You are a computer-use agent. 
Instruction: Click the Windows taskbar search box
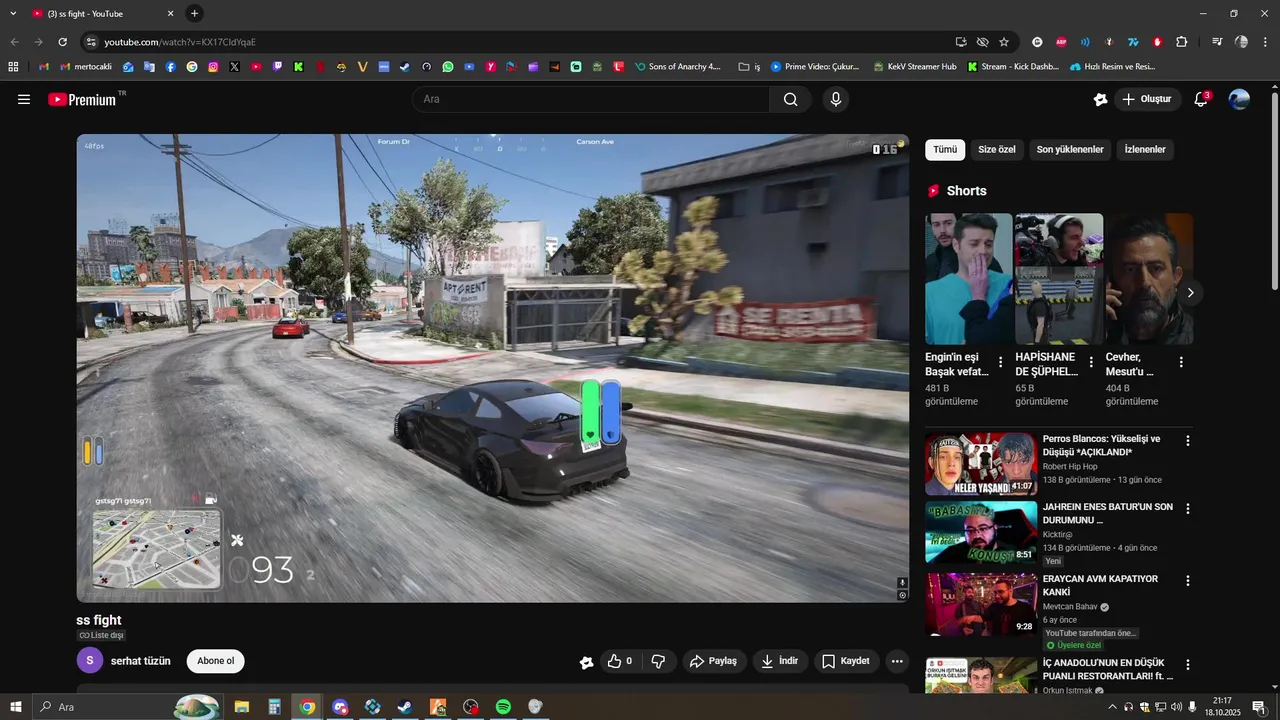[x=126, y=707]
